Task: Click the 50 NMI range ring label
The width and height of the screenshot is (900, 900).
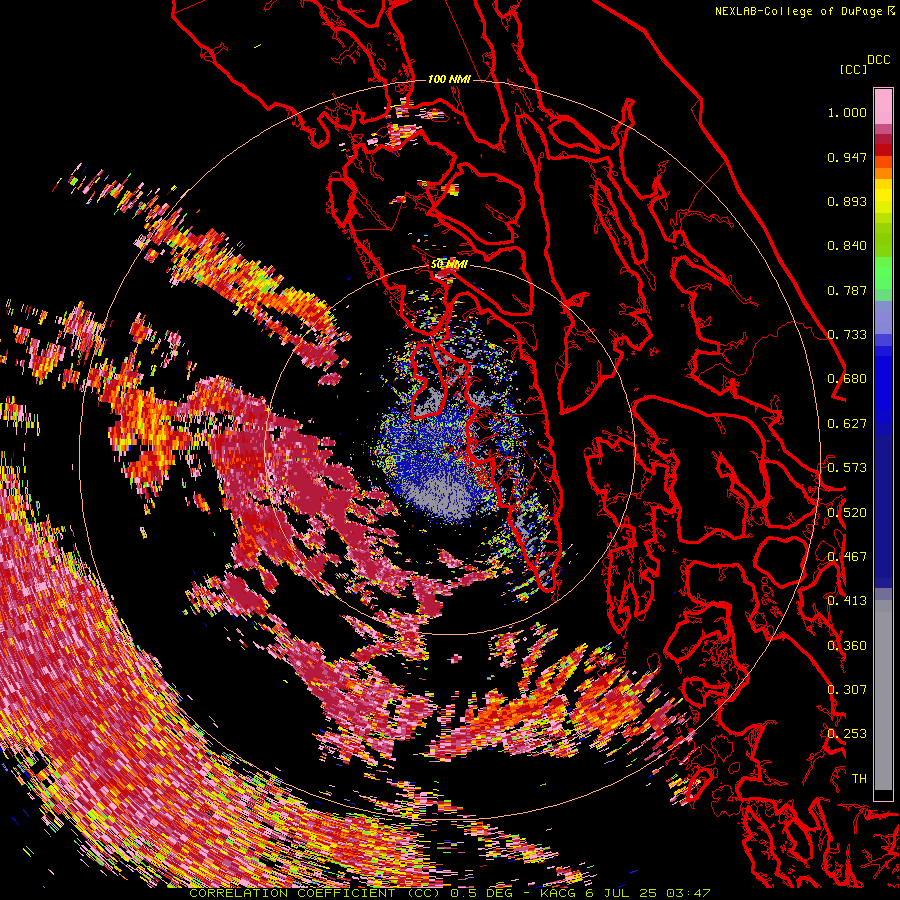Action: click(449, 264)
